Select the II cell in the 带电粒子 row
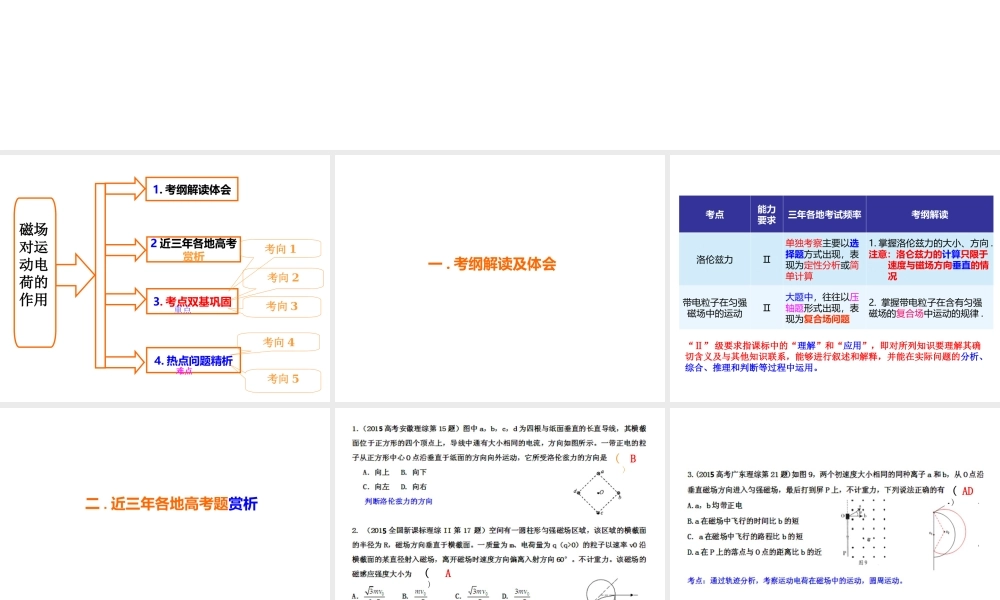 click(x=767, y=307)
